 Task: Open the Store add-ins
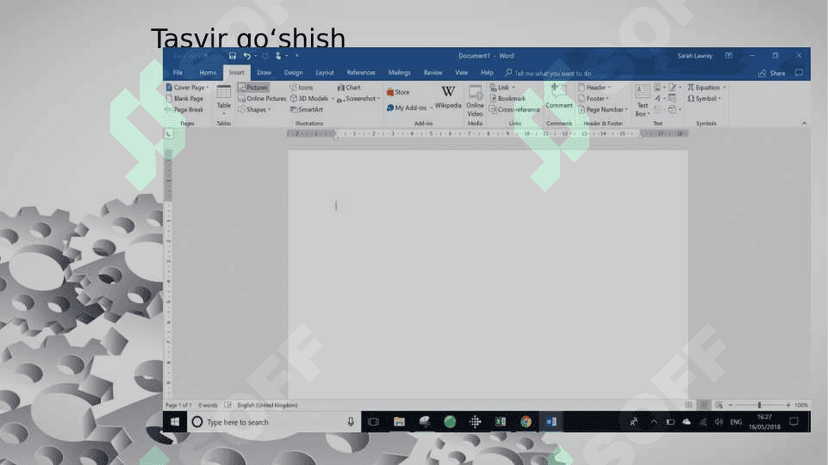399,92
